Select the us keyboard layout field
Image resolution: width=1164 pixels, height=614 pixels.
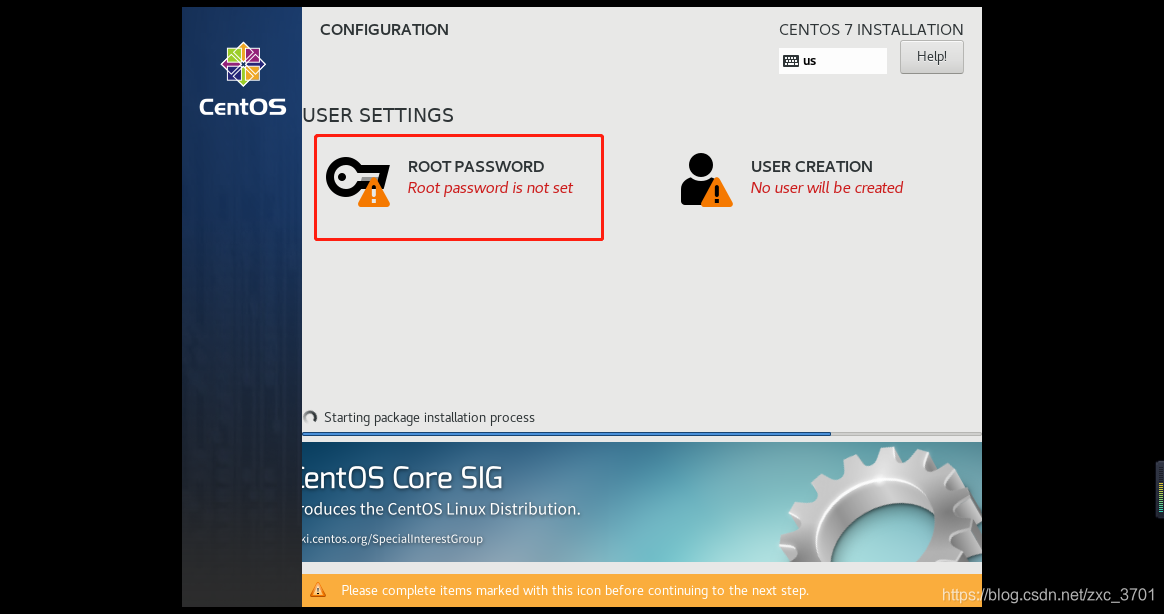833,61
